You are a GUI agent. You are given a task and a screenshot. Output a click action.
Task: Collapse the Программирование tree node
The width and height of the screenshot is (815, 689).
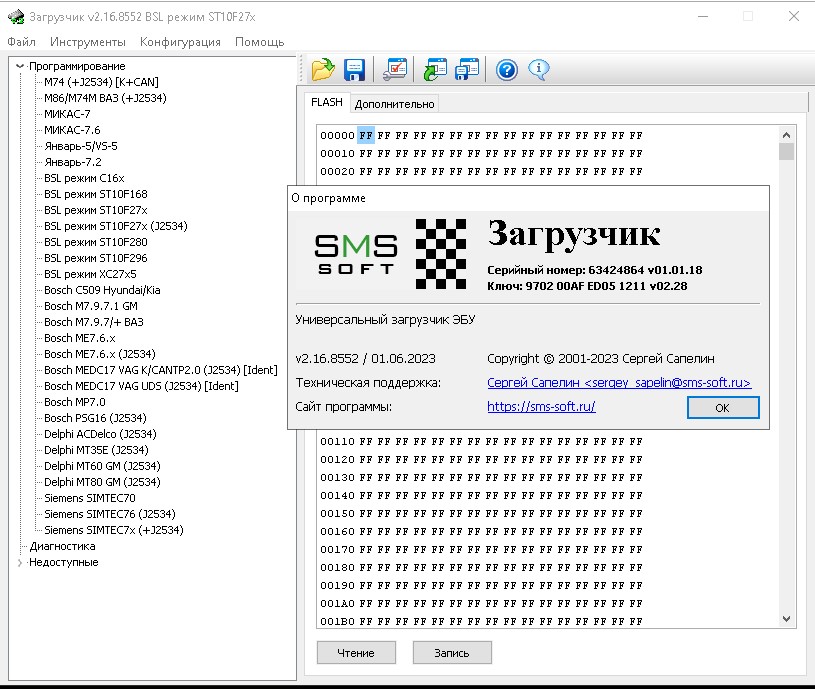pos(20,66)
